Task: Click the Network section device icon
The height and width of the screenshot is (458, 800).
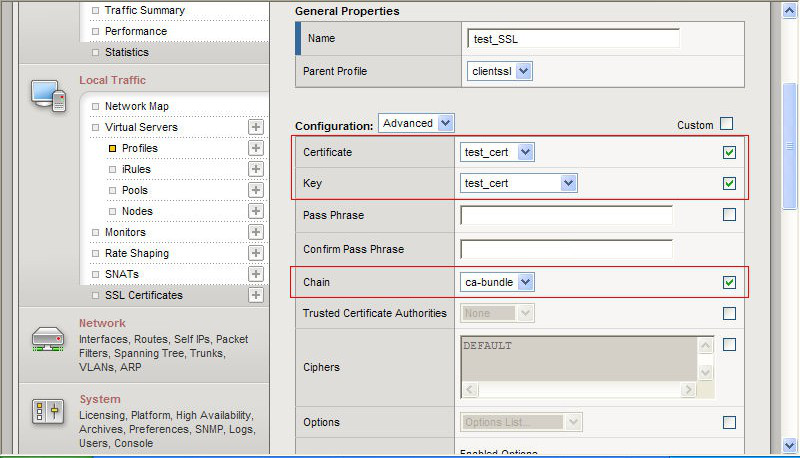Action: coord(48,340)
